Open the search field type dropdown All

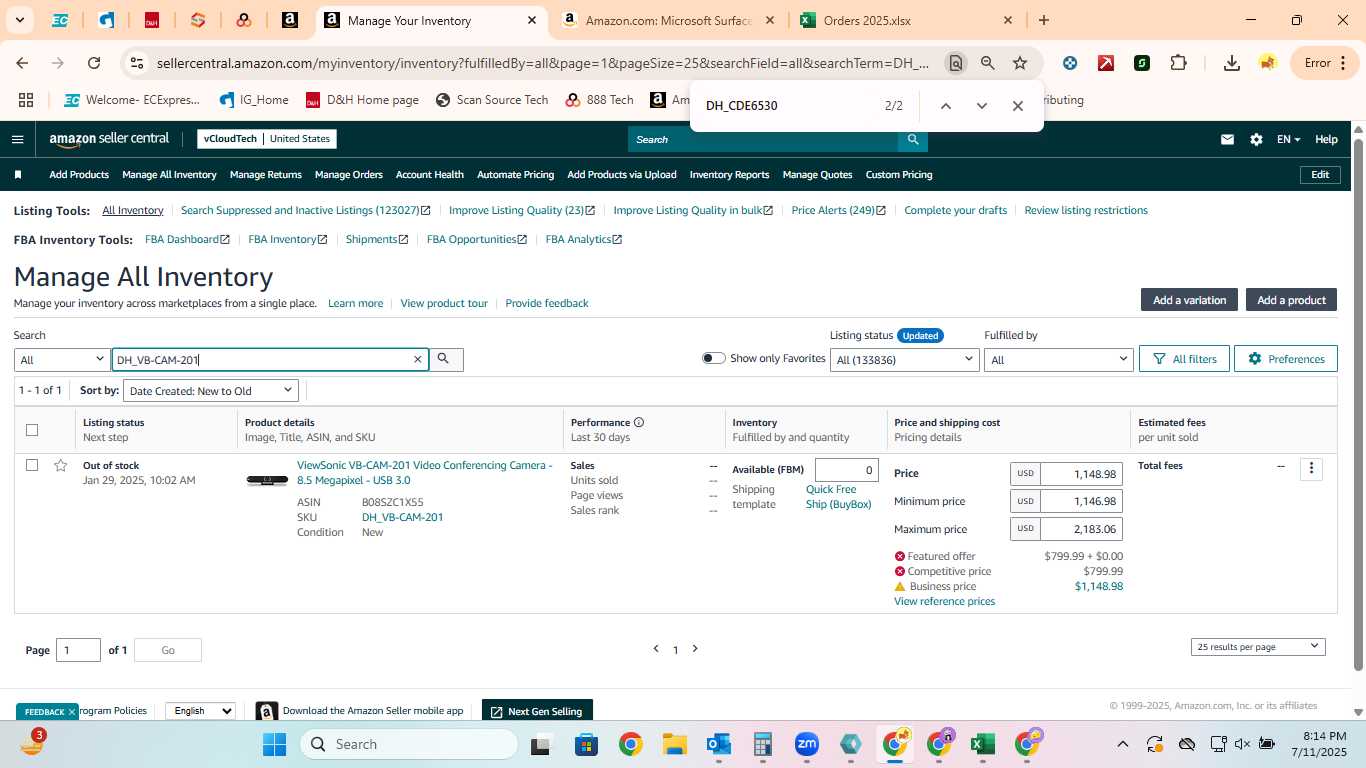click(x=62, y=359)
